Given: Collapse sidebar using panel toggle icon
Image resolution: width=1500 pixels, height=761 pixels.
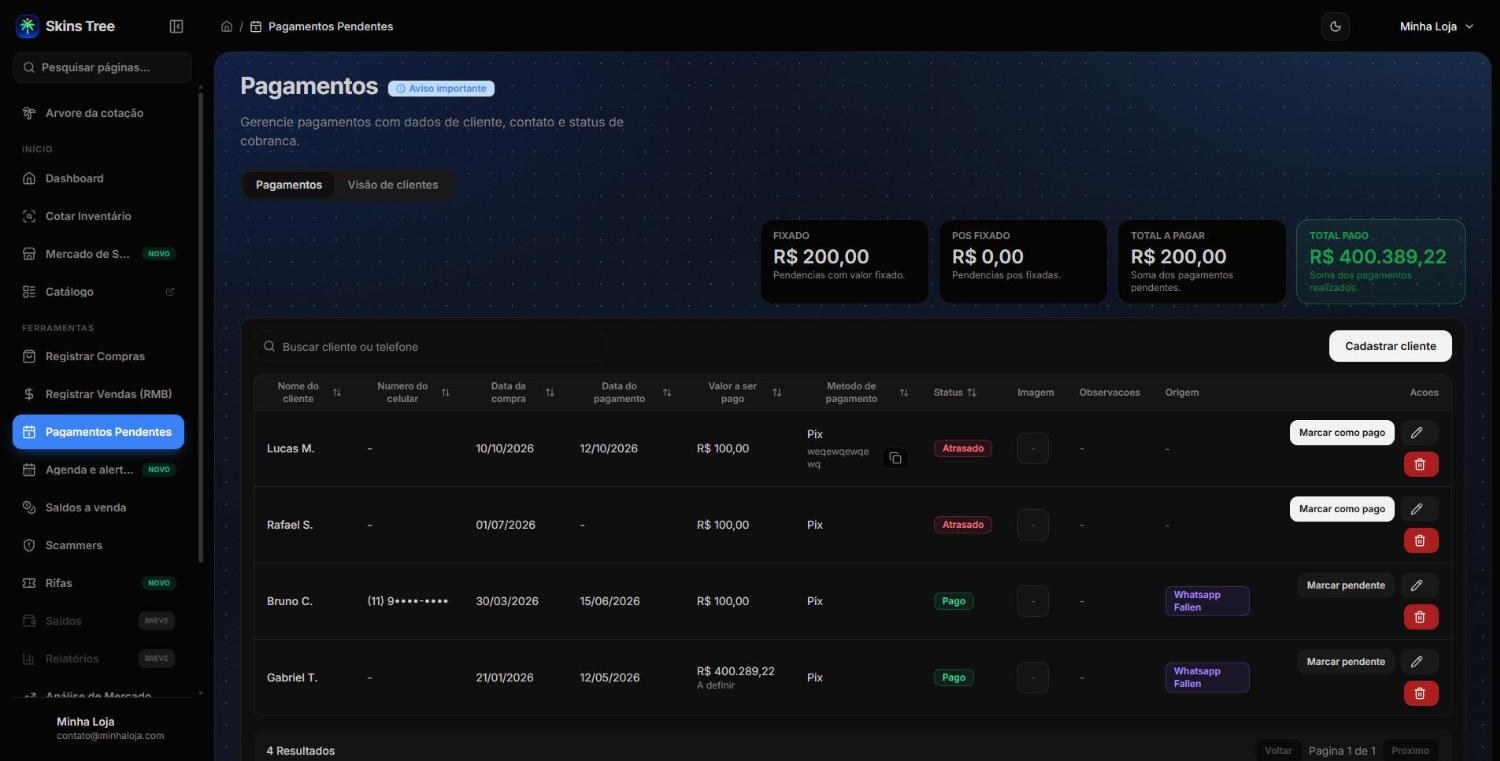Looking at the screenshot, I should pyautogui.click(x=177, y=27).
